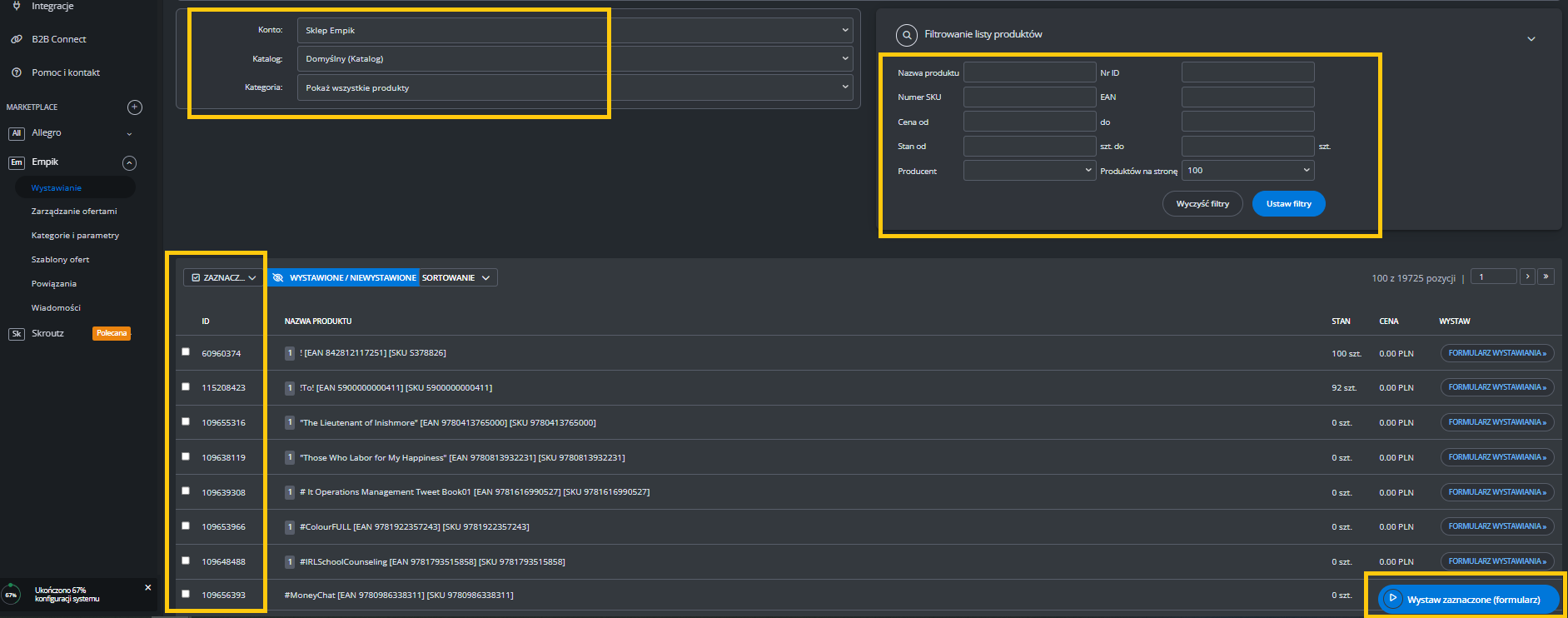Go to next page of products
Viewport: 1568px width, 618px height.
1527,277
